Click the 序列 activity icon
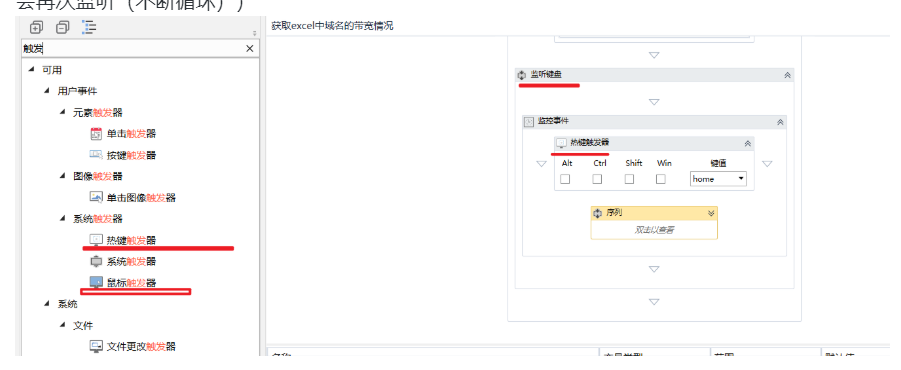This screenshot has height=370, width=901. click(x=598, y=213)
